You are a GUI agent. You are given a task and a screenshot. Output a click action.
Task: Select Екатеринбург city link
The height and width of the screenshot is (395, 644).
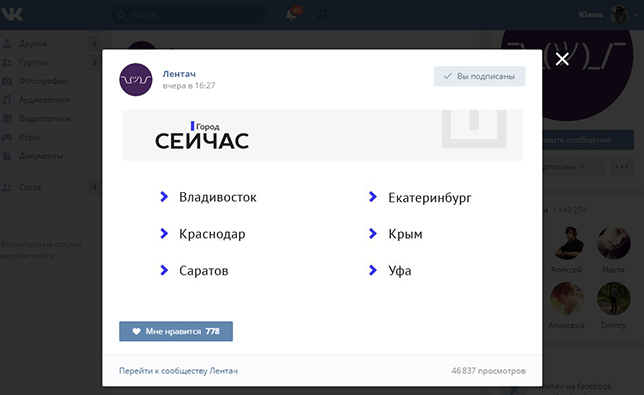coord(430,198)
